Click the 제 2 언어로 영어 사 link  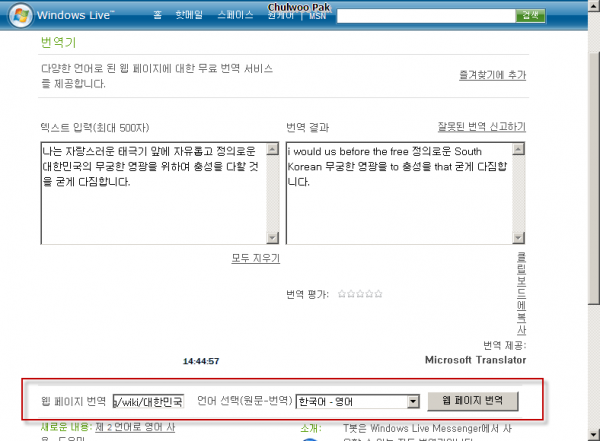(x=135, y=427)
